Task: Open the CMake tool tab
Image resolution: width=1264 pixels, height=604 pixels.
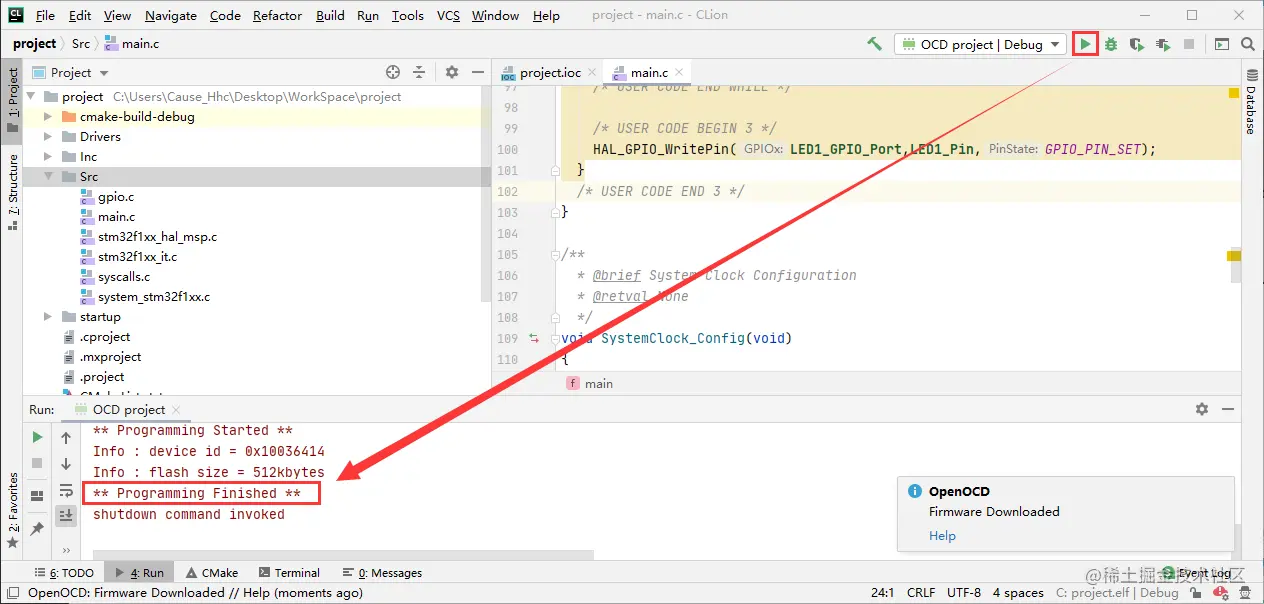Action: tap(211, 573)
